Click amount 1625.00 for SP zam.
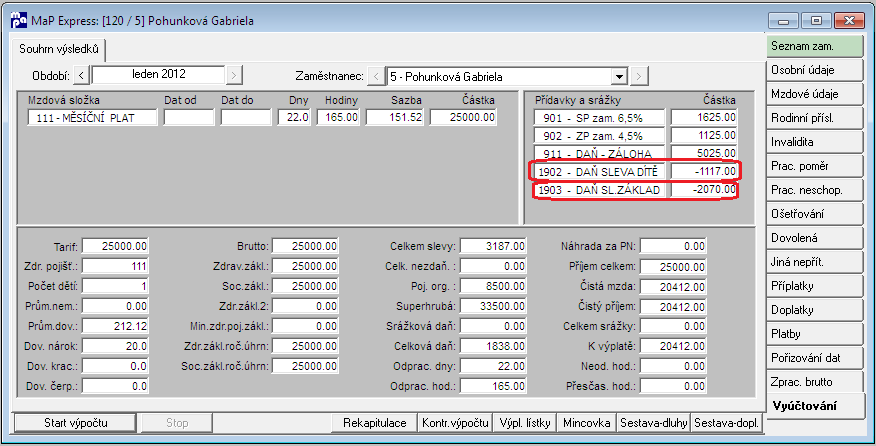The image size is (876, 446). coord(704,118)
